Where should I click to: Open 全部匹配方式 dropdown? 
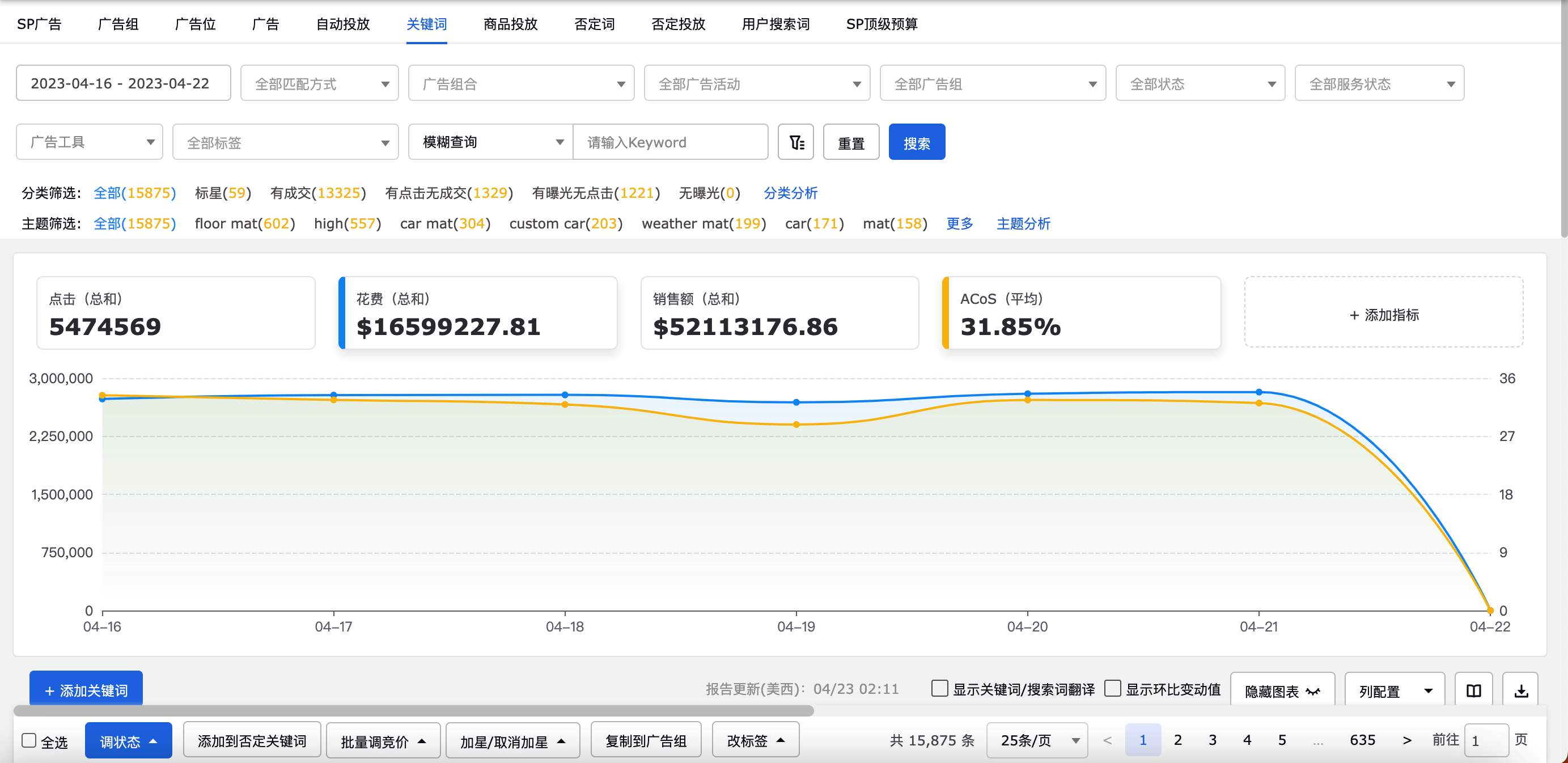320,83
